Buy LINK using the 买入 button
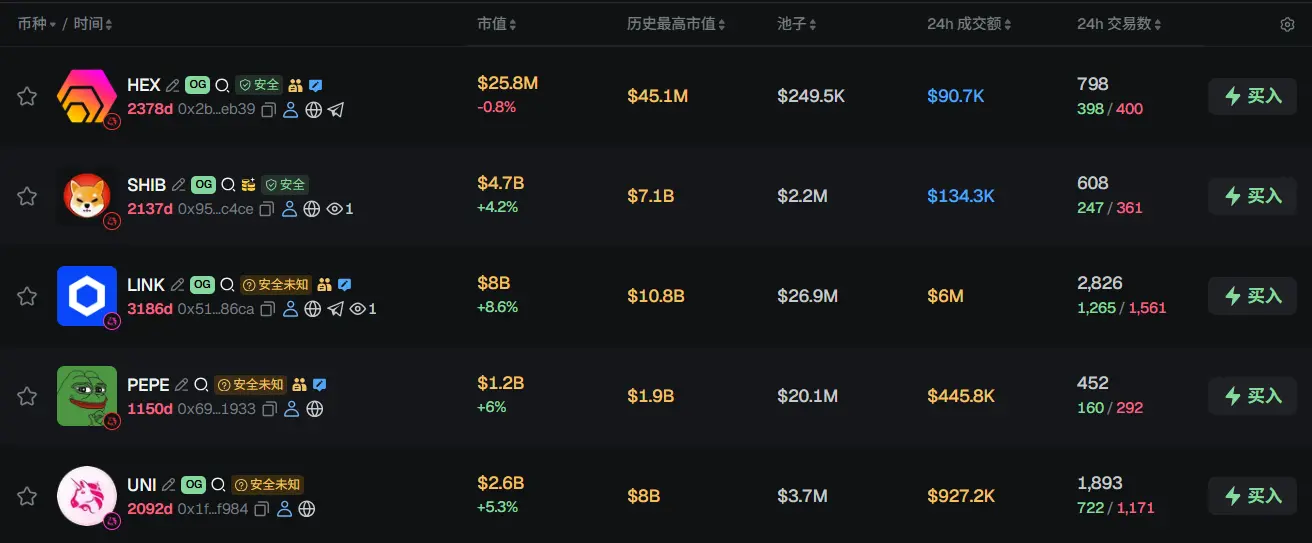 click(x=1253, y=296)
